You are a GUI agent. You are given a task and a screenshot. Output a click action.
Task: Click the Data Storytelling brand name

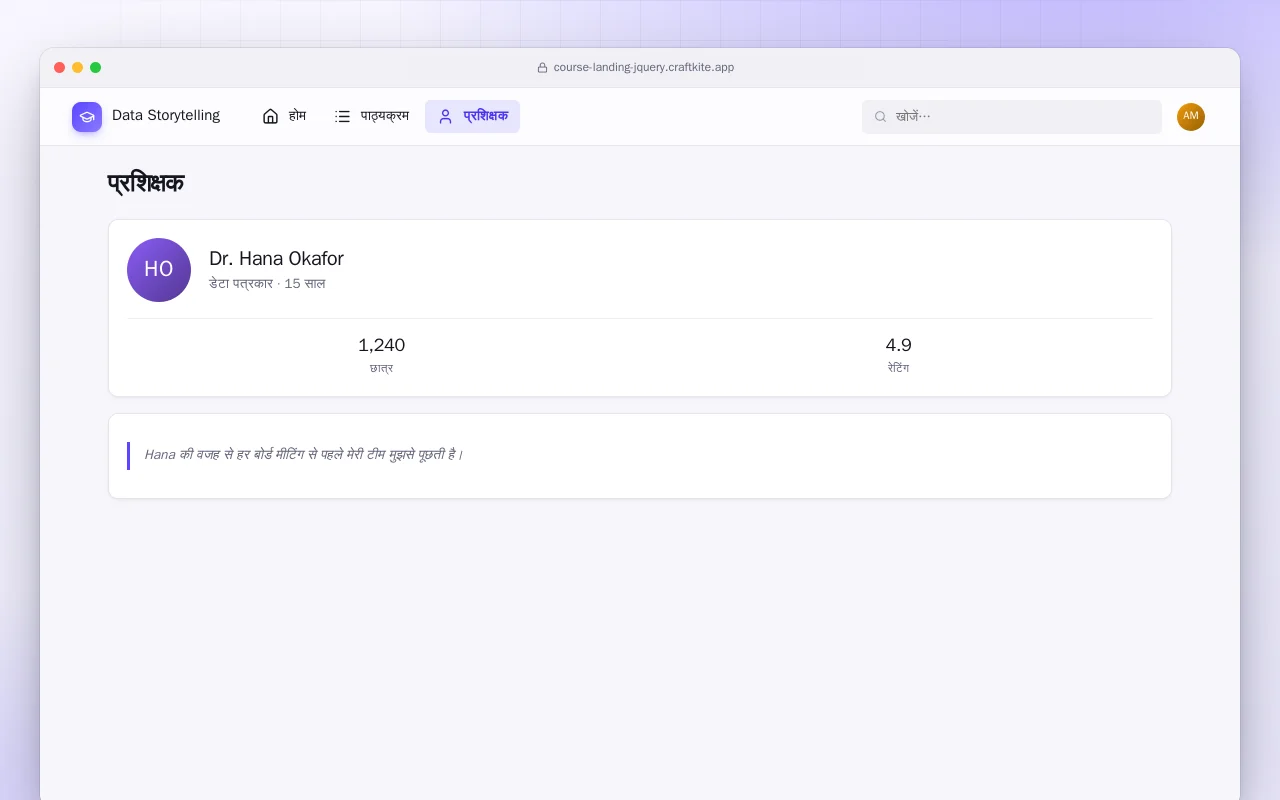166,116
